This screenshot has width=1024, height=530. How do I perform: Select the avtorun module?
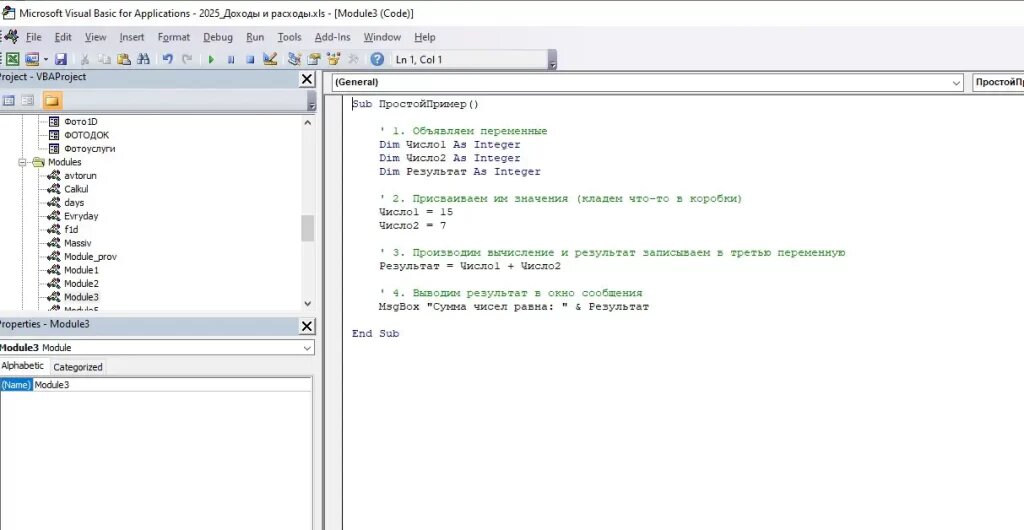80,176
